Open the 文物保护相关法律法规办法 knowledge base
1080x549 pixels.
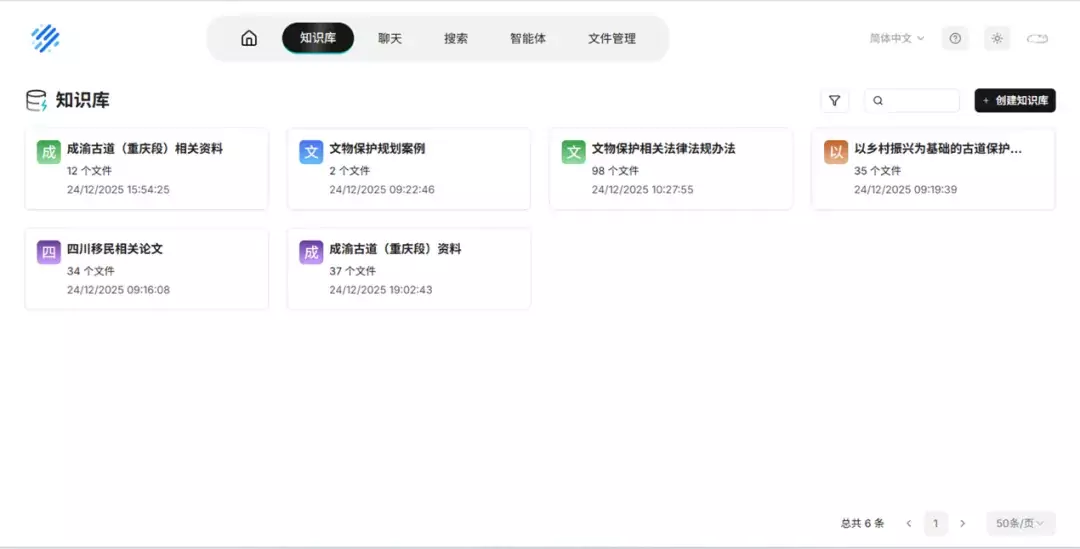click(x=663, y=148)
